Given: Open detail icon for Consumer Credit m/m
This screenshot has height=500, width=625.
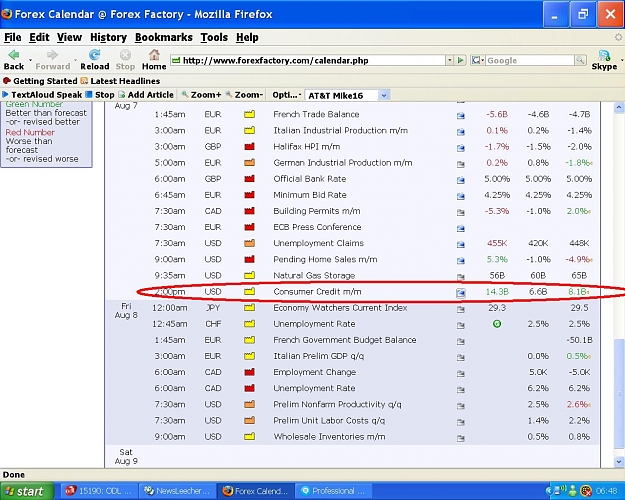Looking at the screenshot, I should point(461,293).
